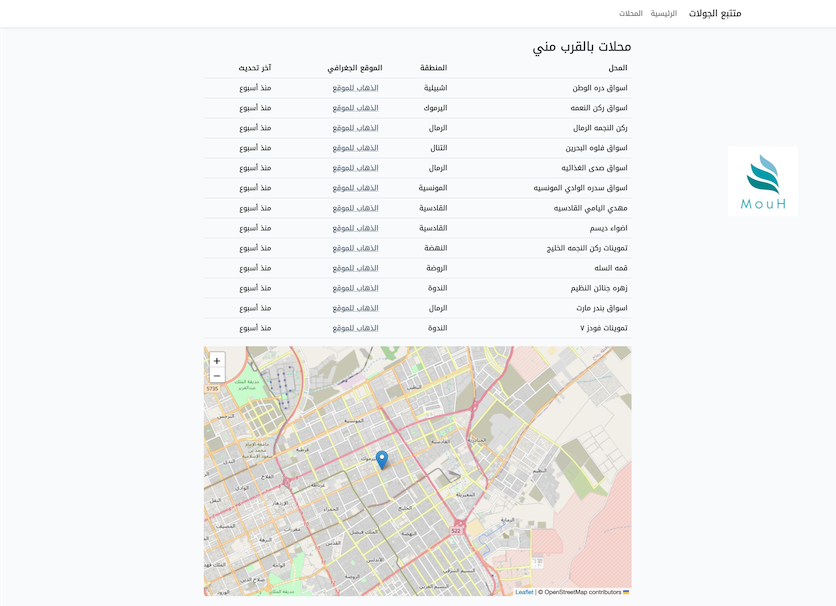
Task: Click the Leaflet attribution link
Action: point(524,592)
